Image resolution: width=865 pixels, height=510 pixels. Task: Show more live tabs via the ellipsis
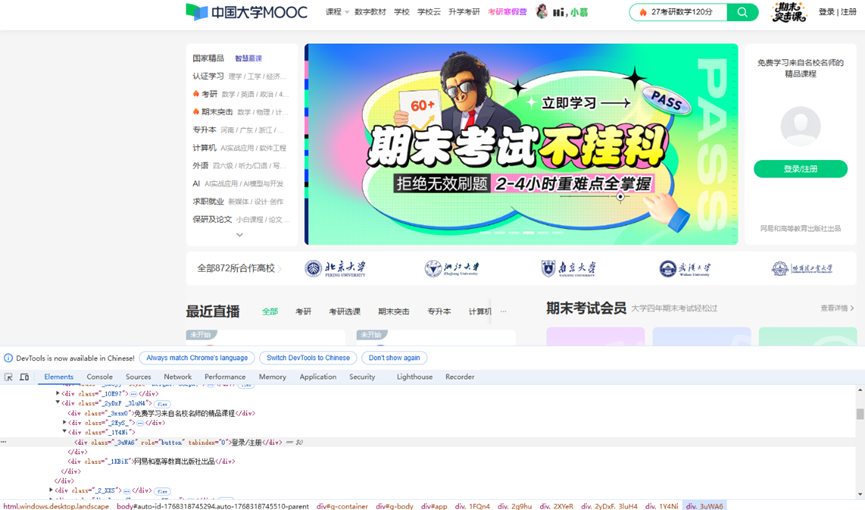point(503,311)
